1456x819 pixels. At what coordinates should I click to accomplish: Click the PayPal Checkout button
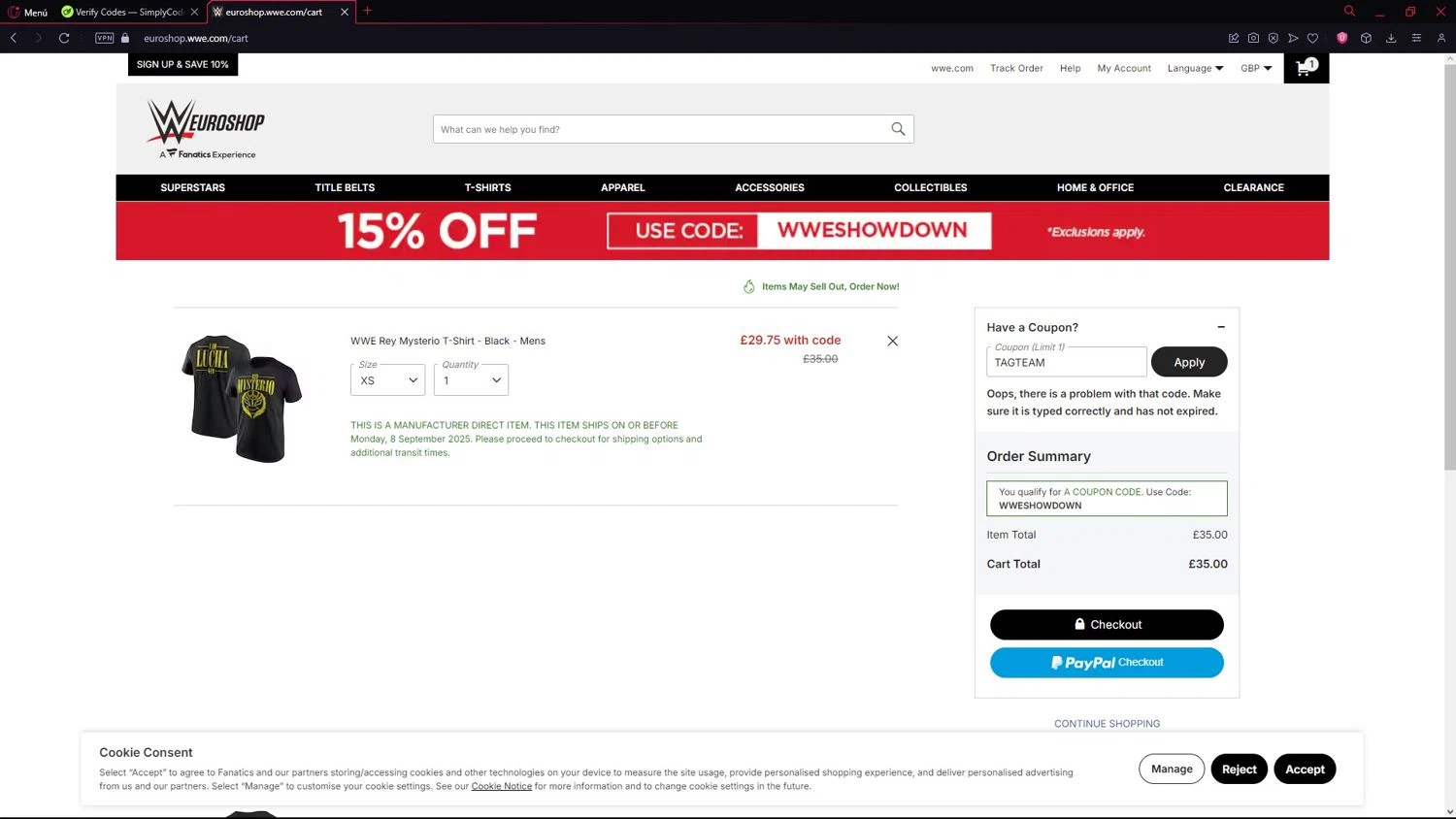click(1107, 663)
